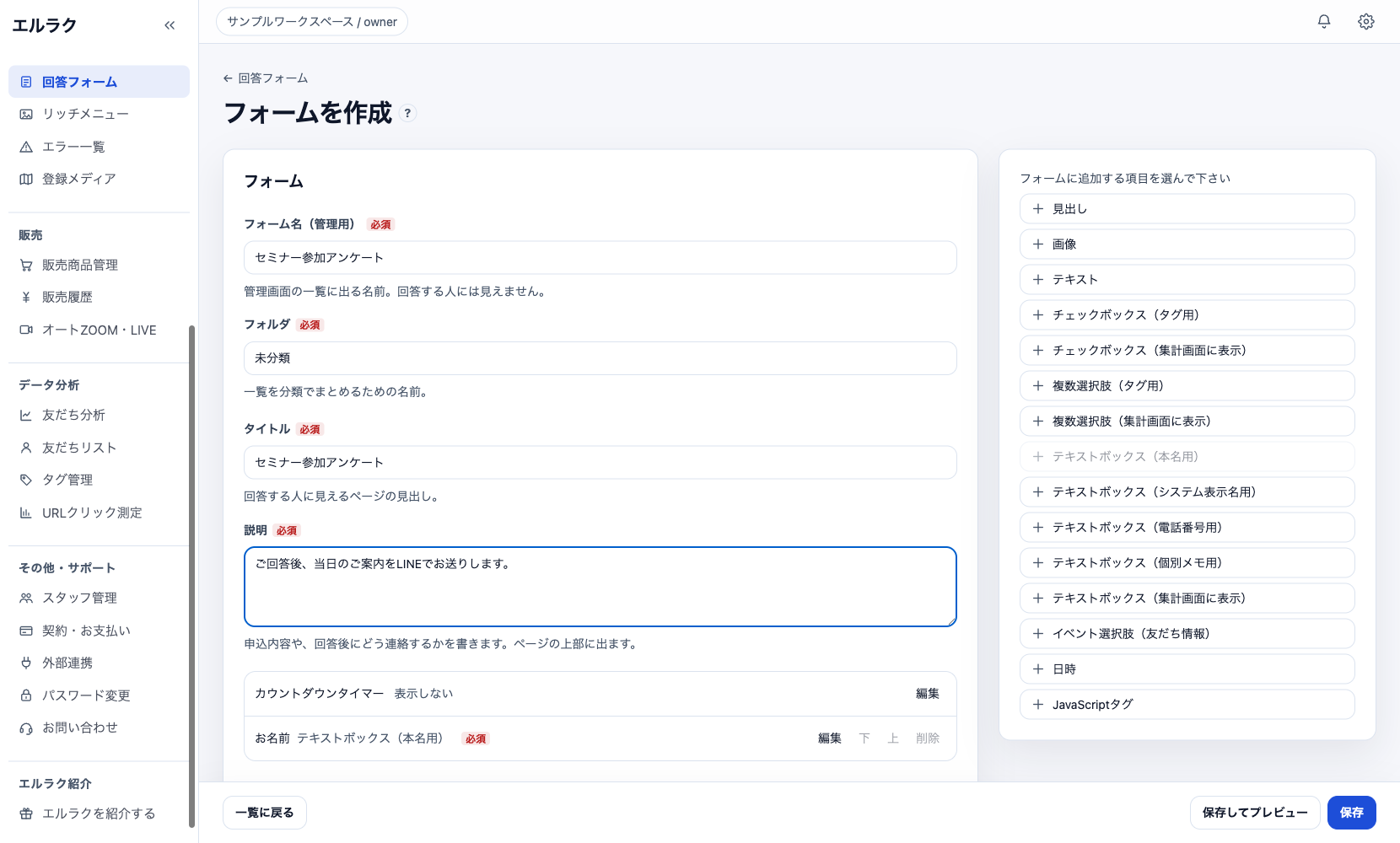The height and width of the screenshot is (843, 1400).
Task: Click the フォルダ field showing 未分類
Action: click(x=600, y=358)
